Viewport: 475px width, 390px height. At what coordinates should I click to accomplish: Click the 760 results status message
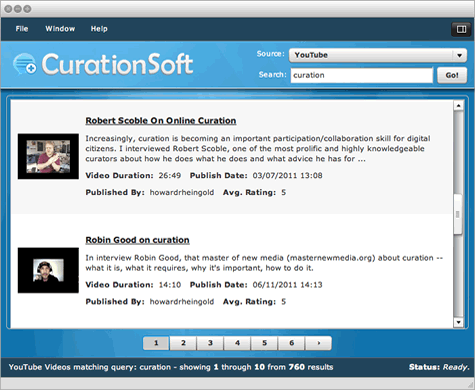click(x=171, y=367)
